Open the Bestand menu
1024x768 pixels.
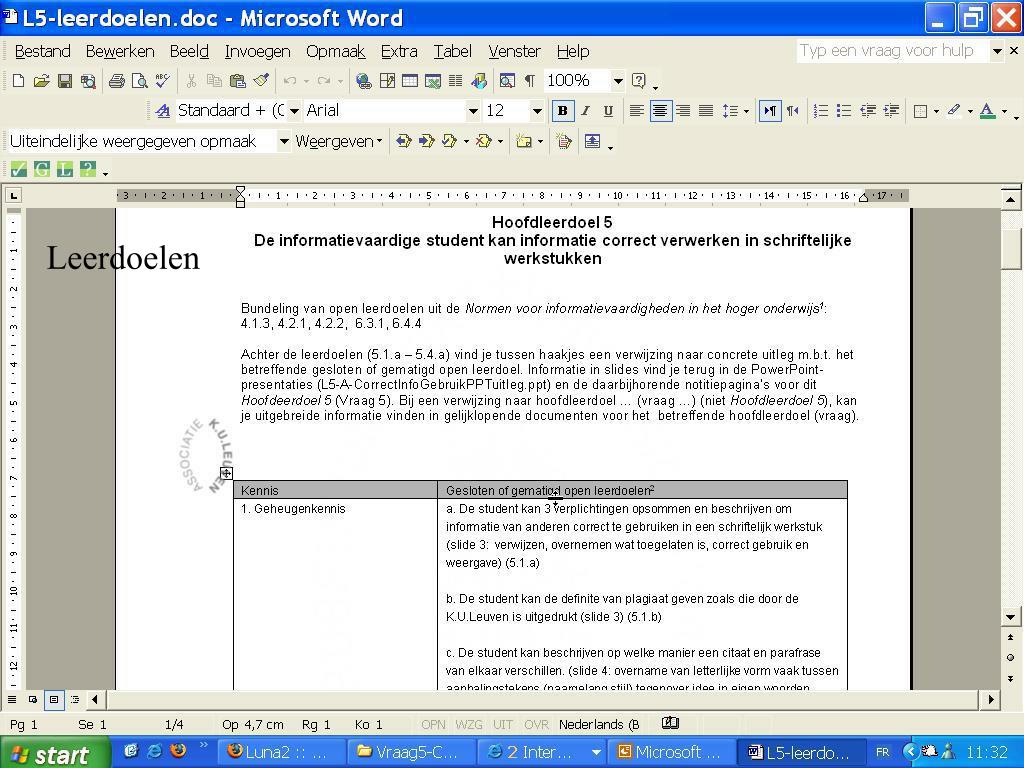click(x=42, y=51)
